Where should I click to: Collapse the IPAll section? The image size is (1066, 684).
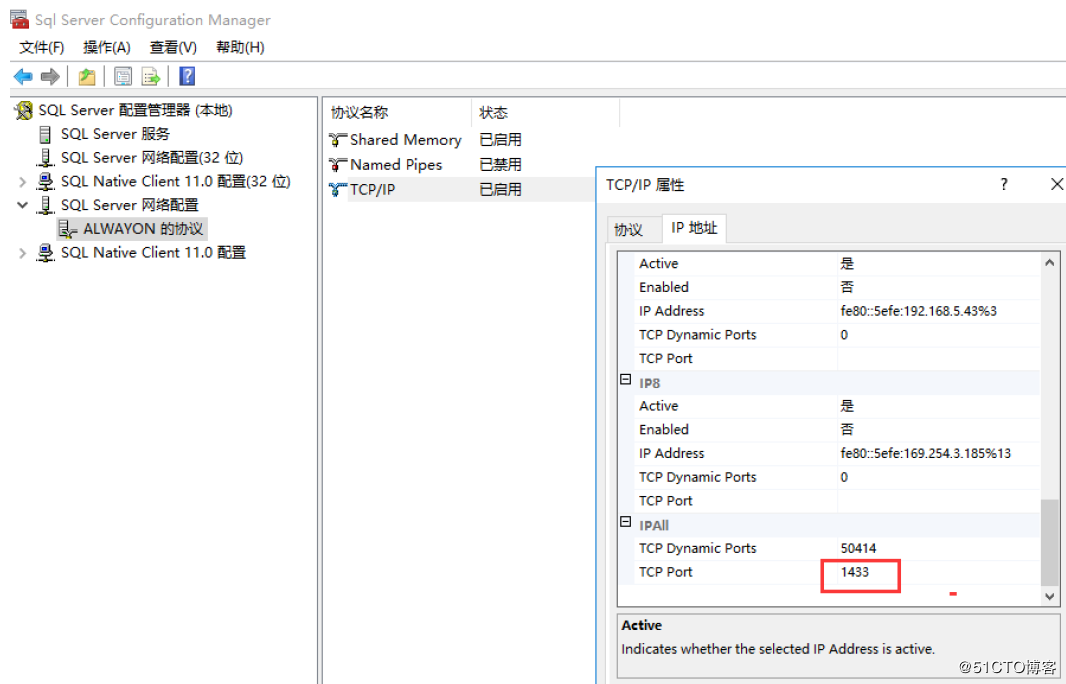[625, 521]
